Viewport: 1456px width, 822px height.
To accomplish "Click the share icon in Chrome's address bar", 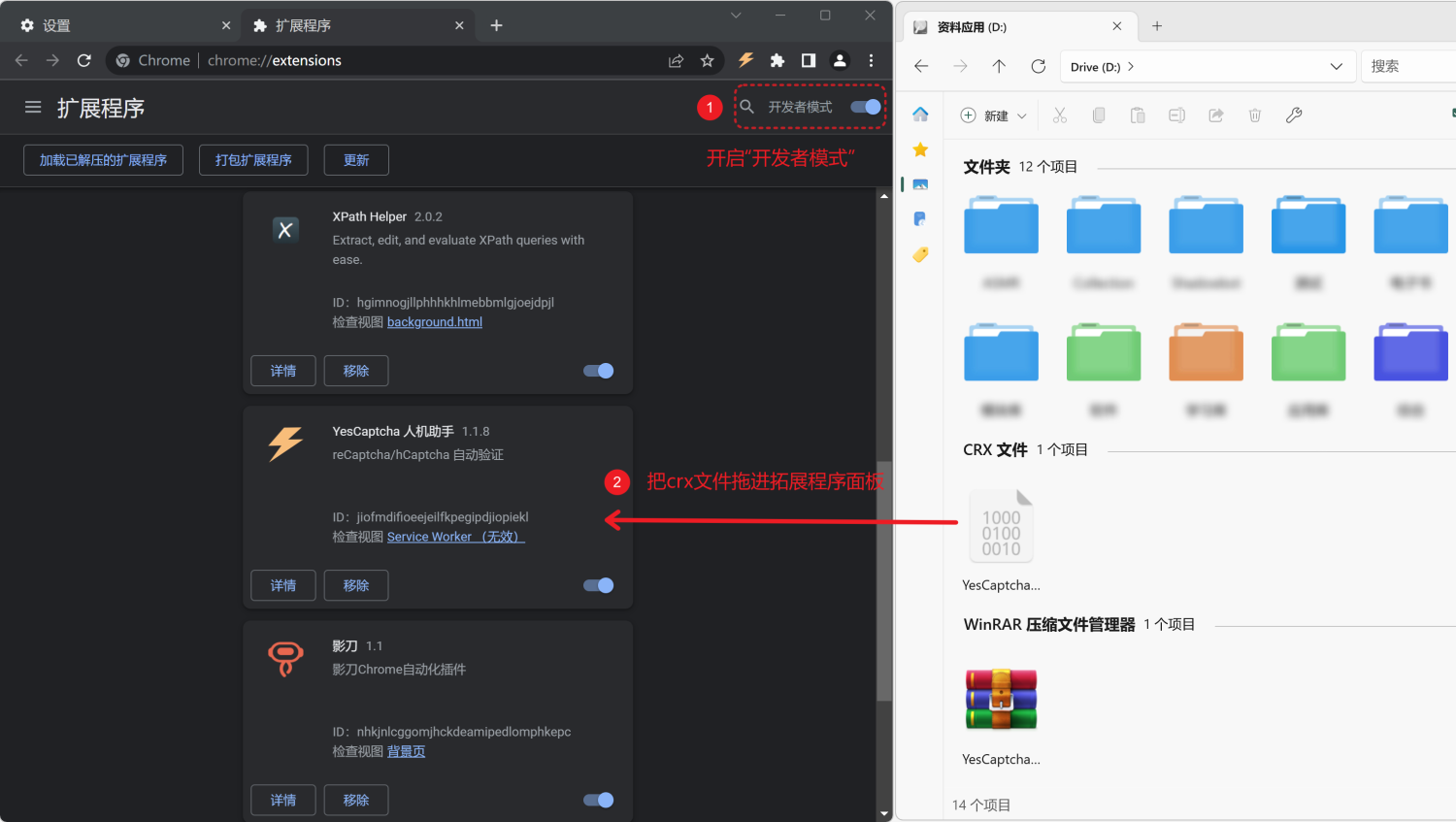I will (677, 60).
